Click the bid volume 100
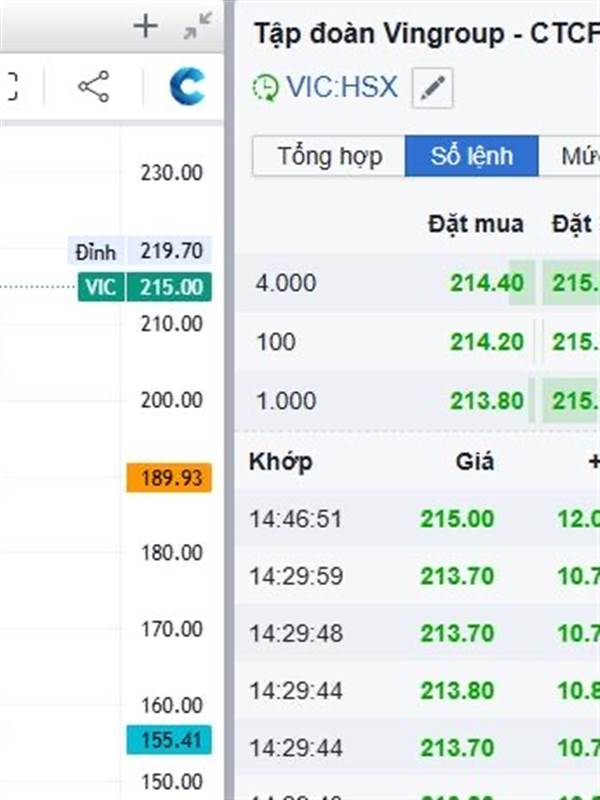The height and width of the screenshot is (800, 600). pos(276,342)
